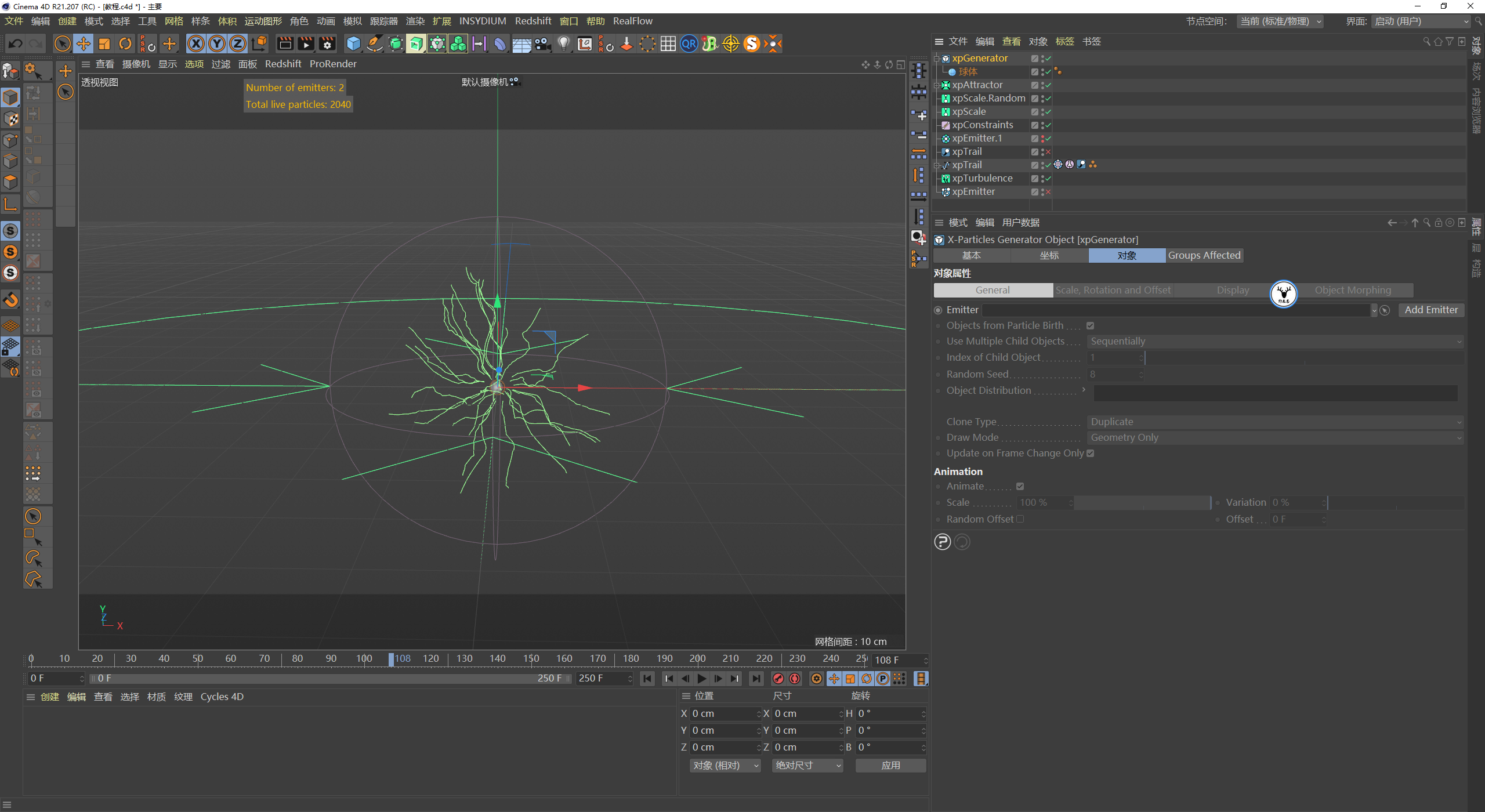Switch to the 坐标 tab
This screenshot has width=1485, height=812.
coord(1050,255)
